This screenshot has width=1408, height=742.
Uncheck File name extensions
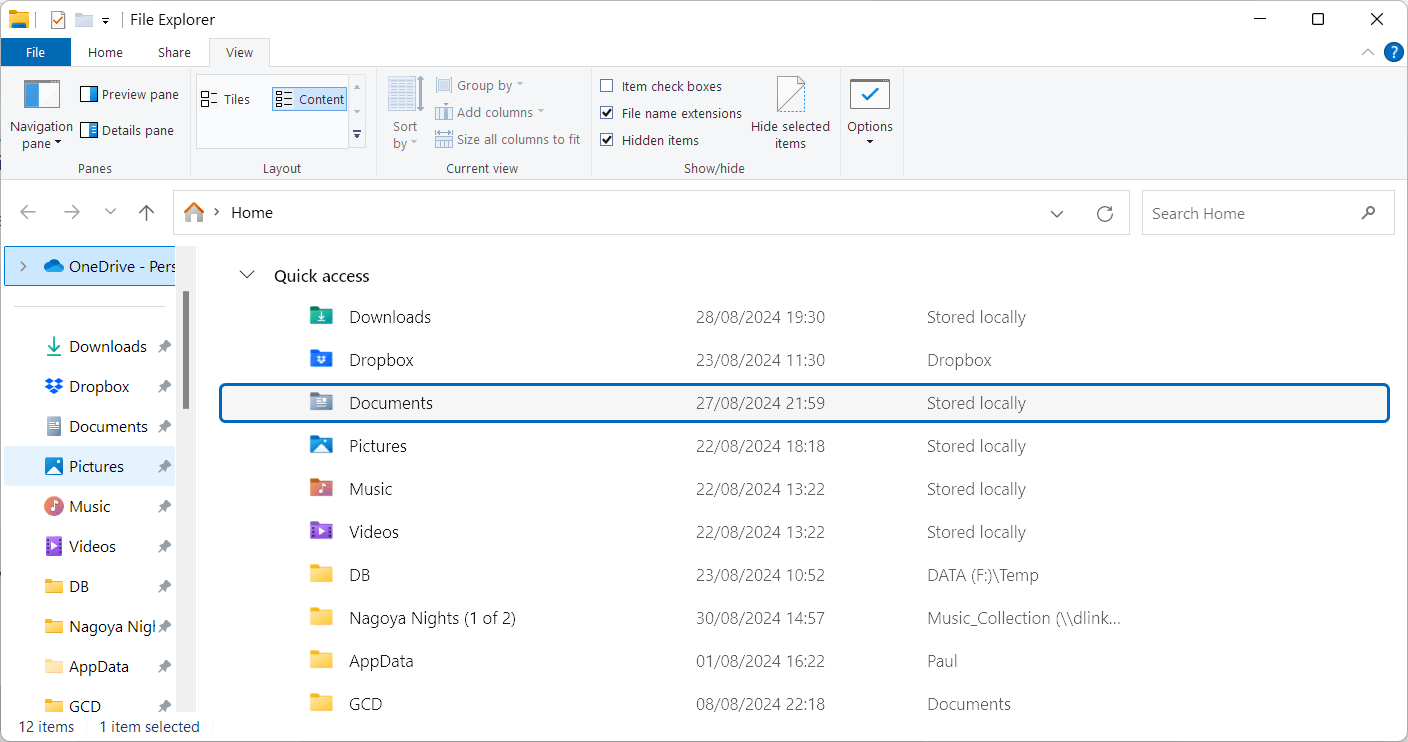click(x=607, y=113)
